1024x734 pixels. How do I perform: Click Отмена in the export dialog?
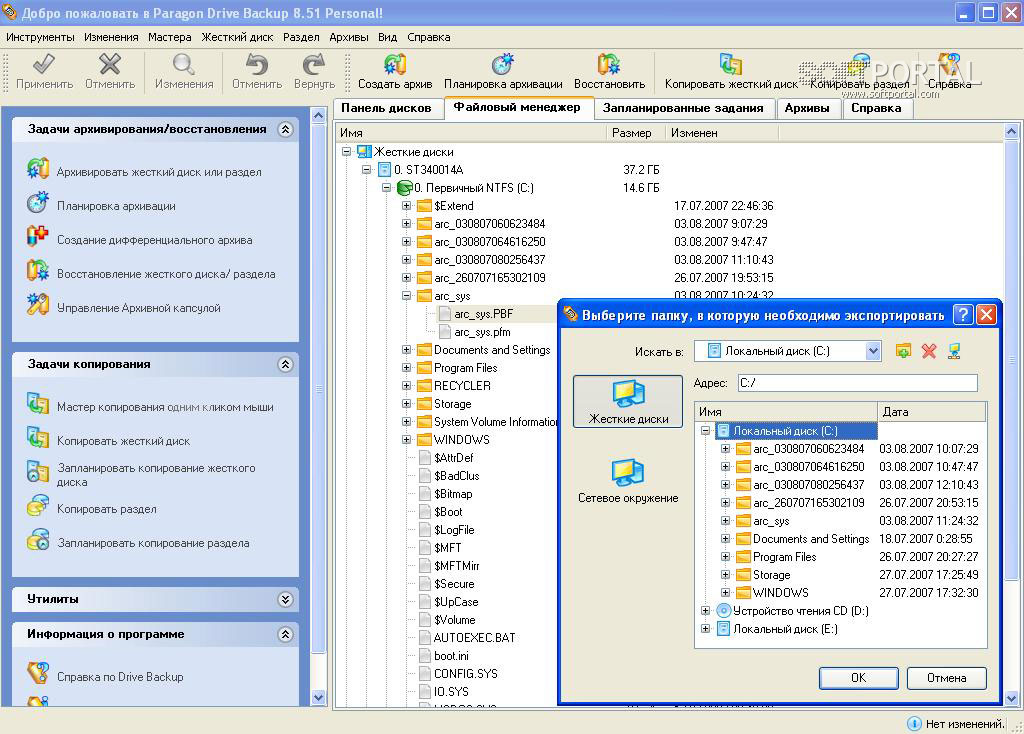tap(946, 678)
